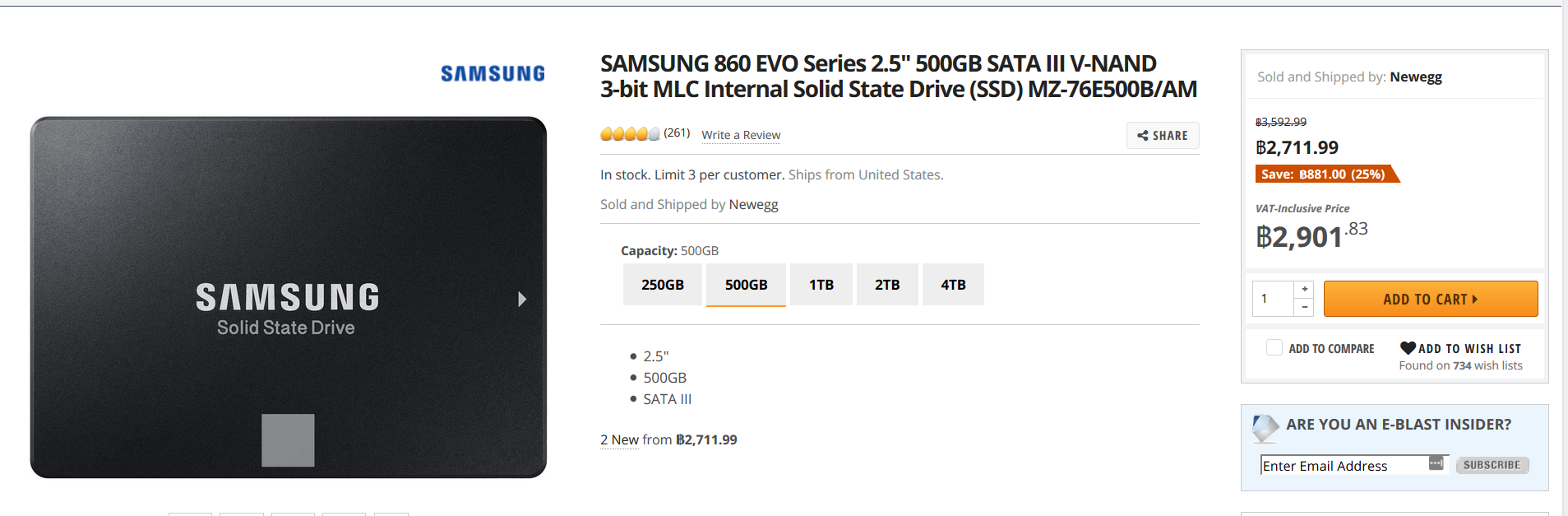Image resolution: width=1568 pixels, height=516 pixels.
Task: Choose the 2TB capacity option
Action: click(887, 285)
